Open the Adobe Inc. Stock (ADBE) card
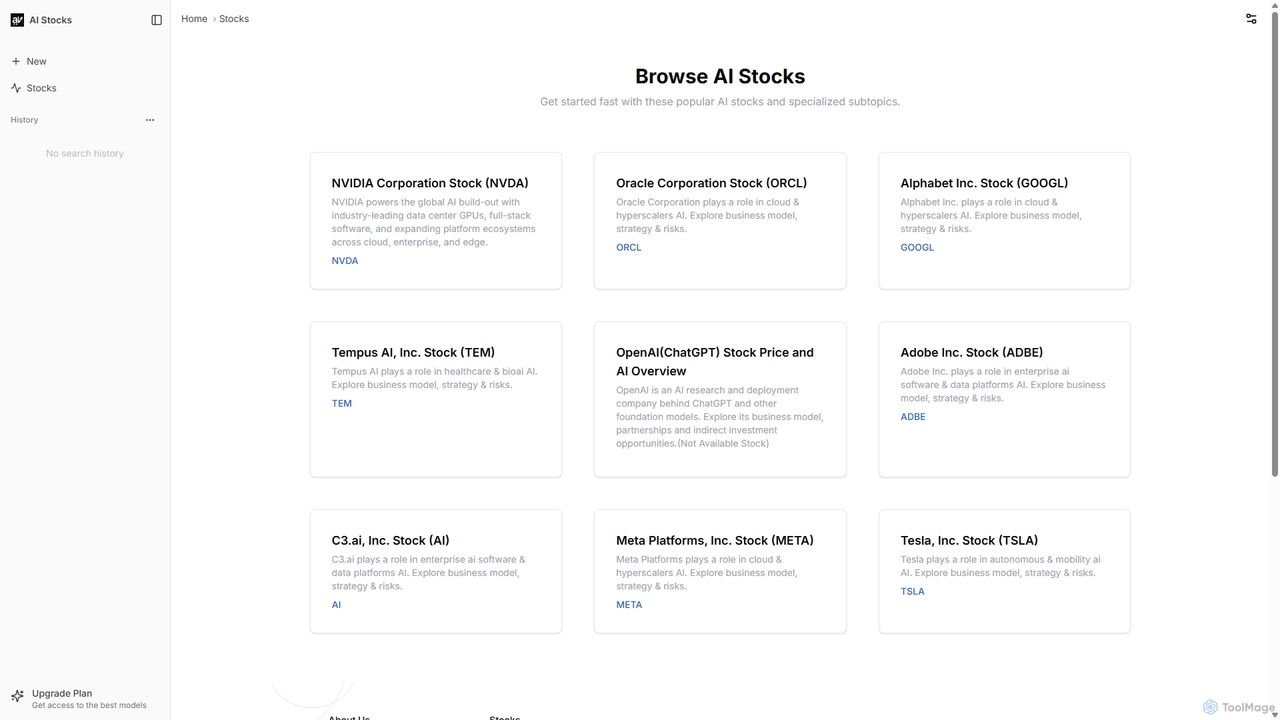This screenshot has width=1280, height=720. click(x=1004, y=399)
